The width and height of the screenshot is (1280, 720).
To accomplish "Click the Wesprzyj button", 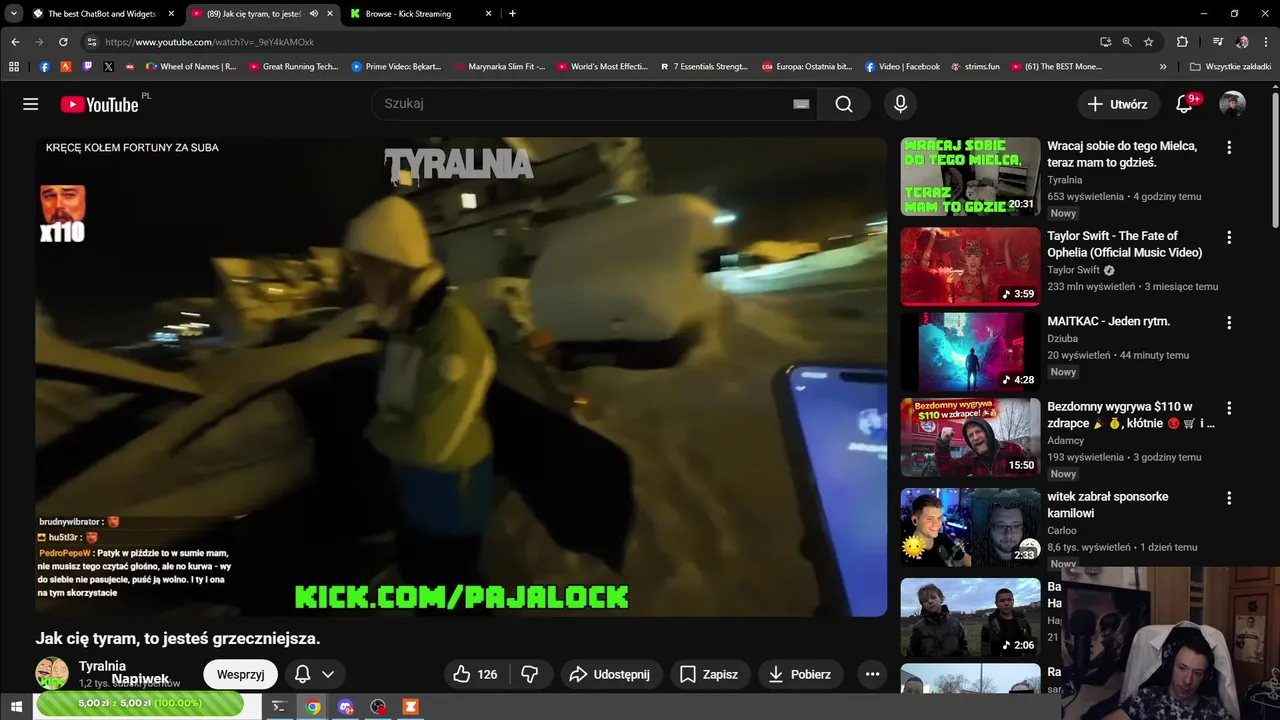I will tap(240, 674).
